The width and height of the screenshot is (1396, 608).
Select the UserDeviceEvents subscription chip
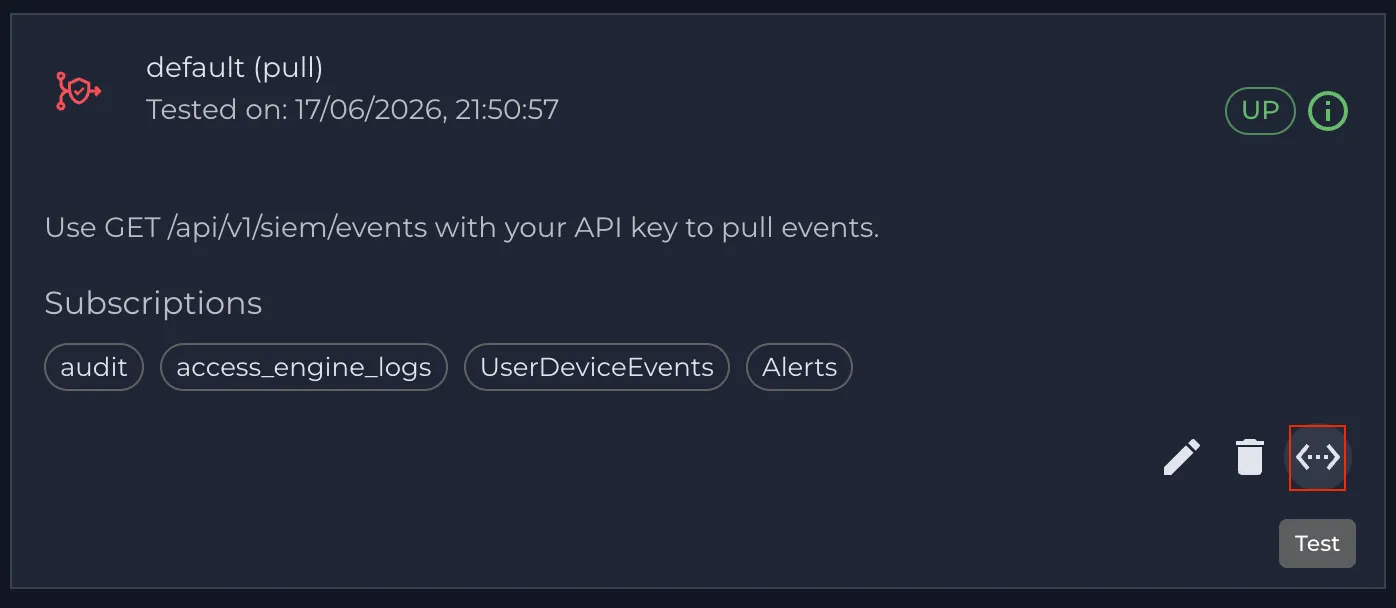tap(597, 367)
